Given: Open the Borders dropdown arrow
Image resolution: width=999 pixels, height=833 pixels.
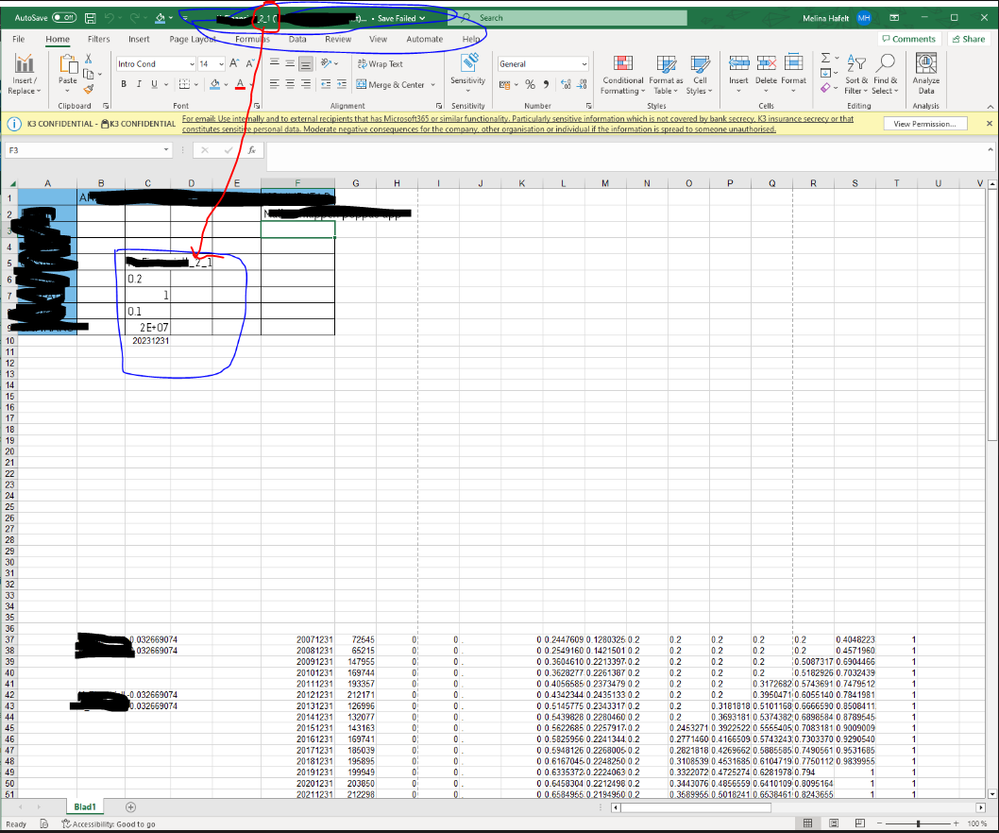Looking at the screenshot, I should pos(196,85).
